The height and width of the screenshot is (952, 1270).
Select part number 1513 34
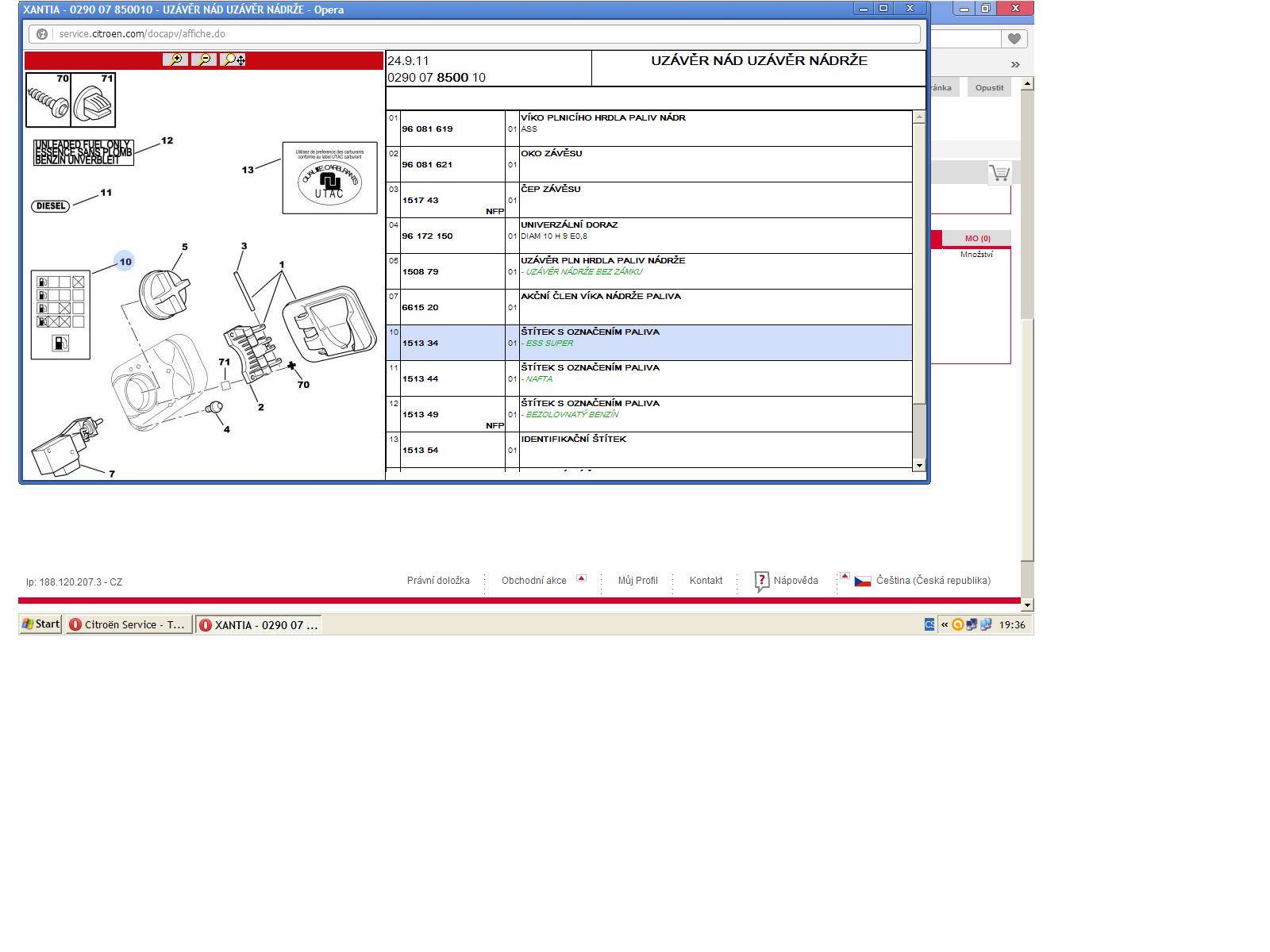tap(420, 343)
